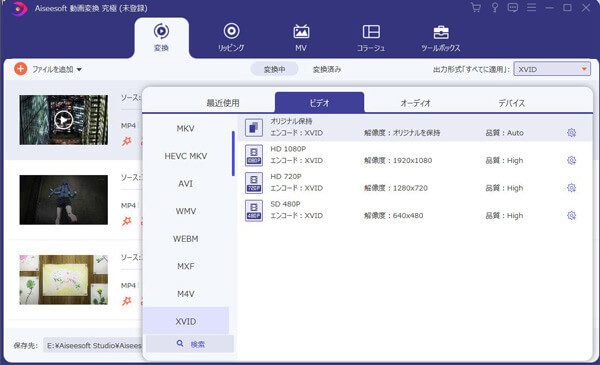Screen dimensions: 600x365
Task: Click the key registration icon
Action: coord(495,8)
